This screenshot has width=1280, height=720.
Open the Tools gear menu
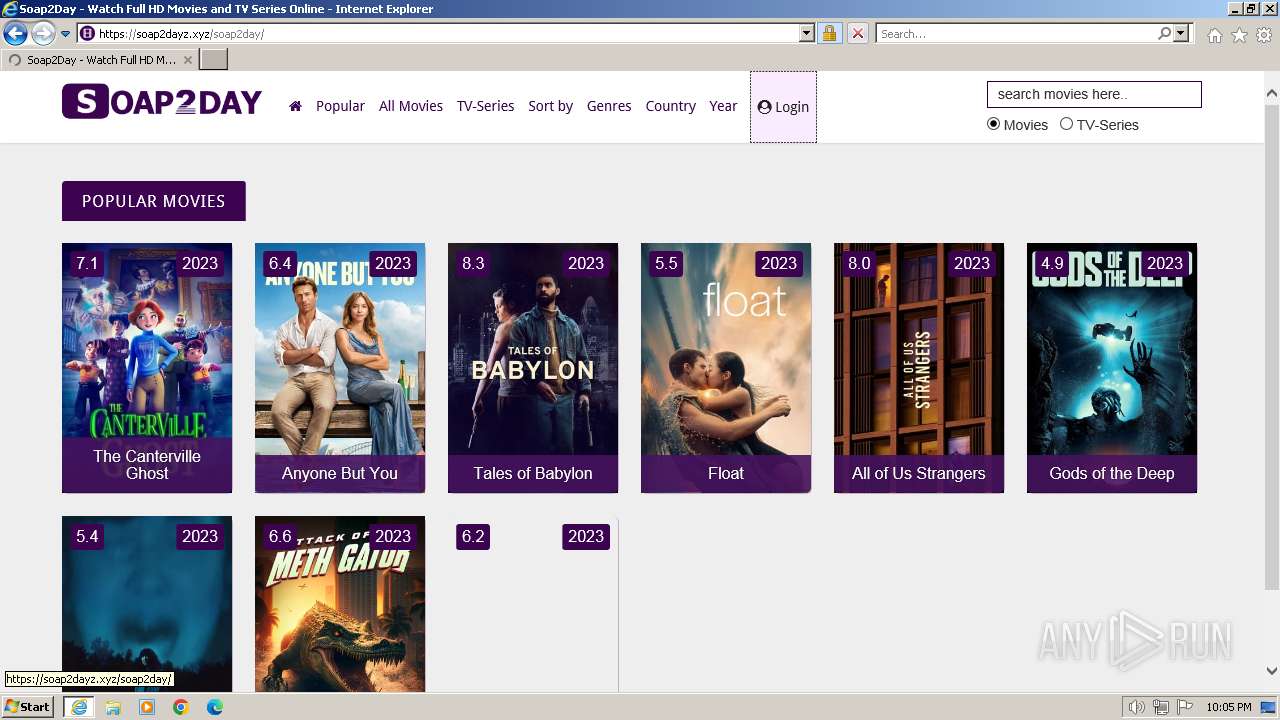tap(1264, 35)
